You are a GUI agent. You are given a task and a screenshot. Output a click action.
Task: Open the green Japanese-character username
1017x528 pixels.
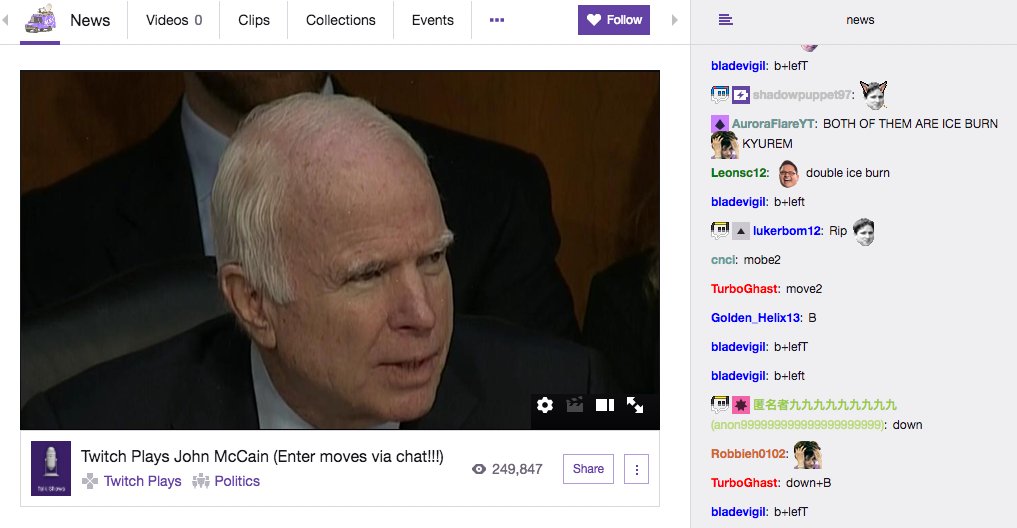tap(824, 405)
